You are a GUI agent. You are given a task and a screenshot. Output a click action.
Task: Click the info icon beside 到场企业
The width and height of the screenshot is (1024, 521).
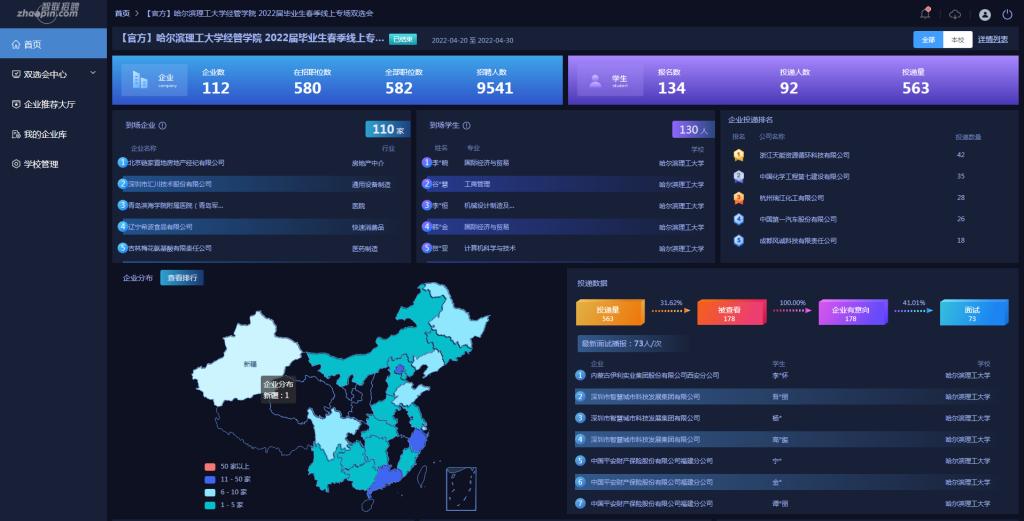coord(163,126)
